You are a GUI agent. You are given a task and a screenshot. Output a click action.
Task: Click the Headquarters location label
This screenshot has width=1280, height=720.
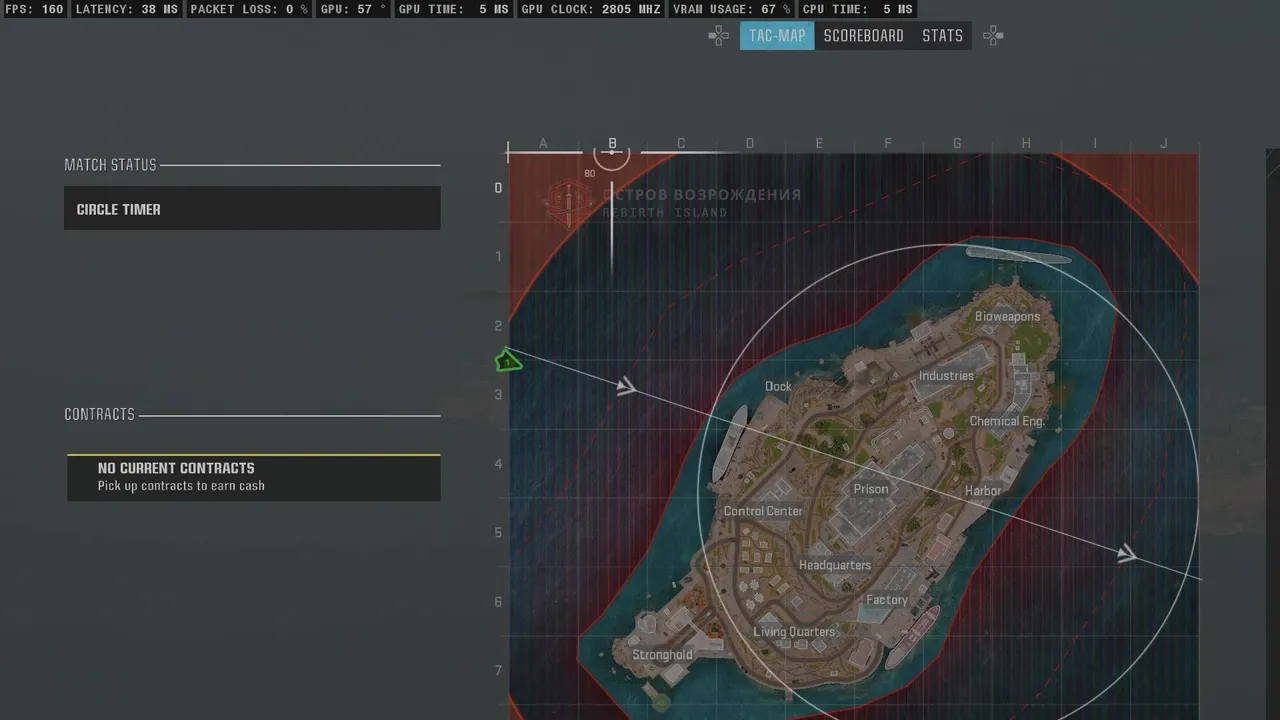point(835,565)
